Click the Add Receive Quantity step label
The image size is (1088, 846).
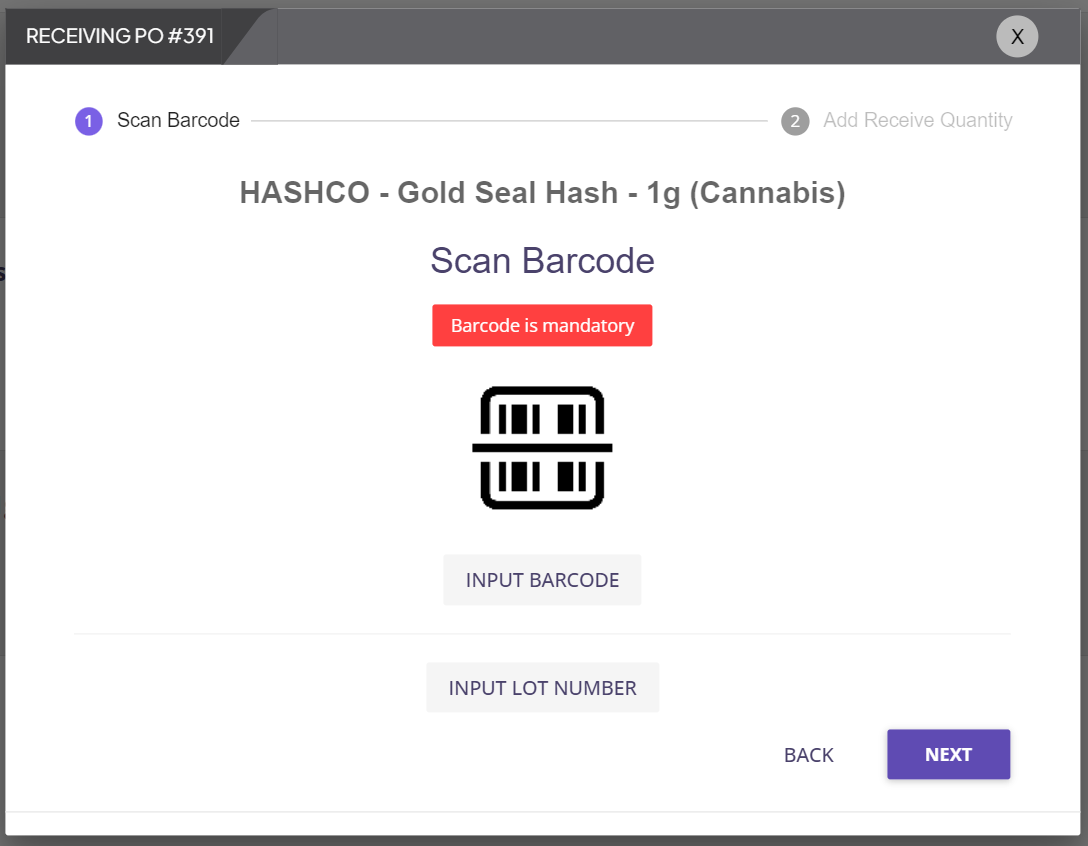(917, 120)
